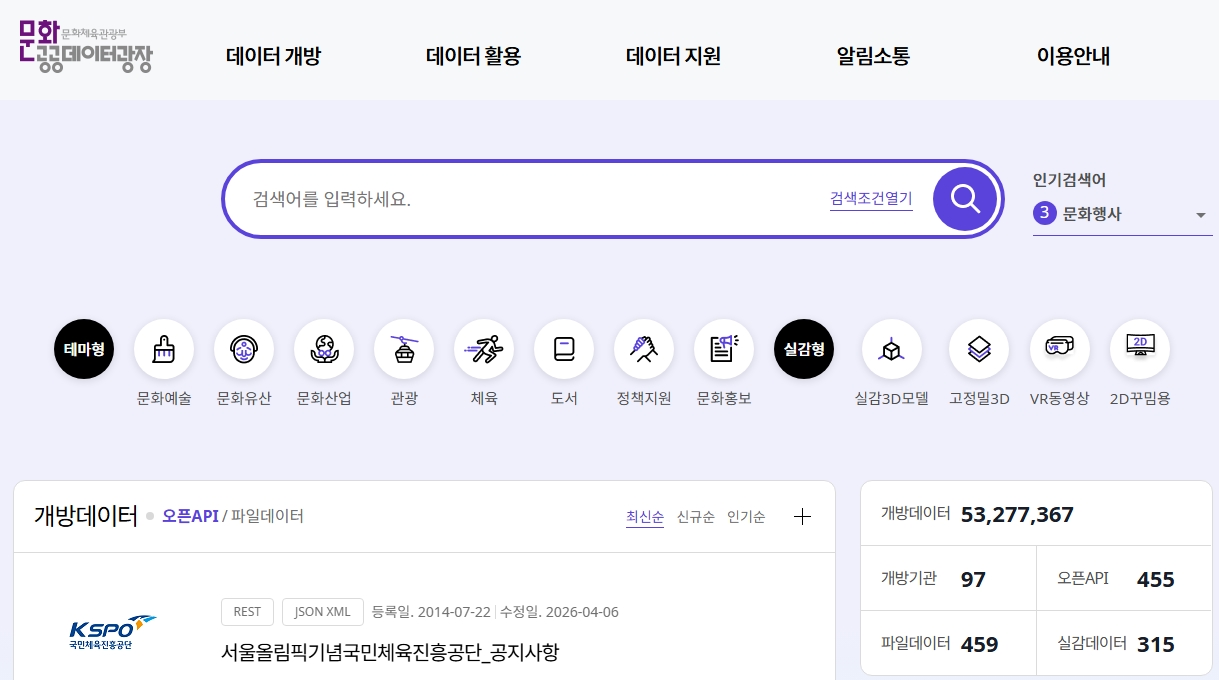Open the 문화유산 heritage category icon
Viewport: 1219px width, 680px height.
click(244, 349)
